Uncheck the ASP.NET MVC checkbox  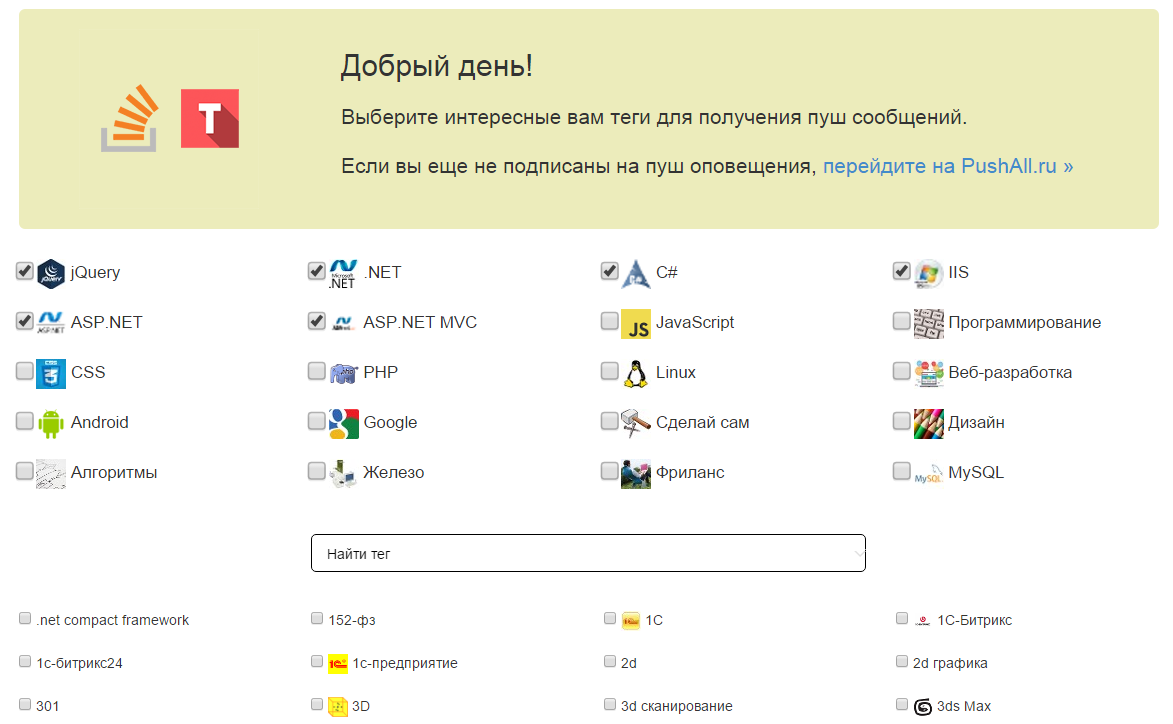click(316, 321)
